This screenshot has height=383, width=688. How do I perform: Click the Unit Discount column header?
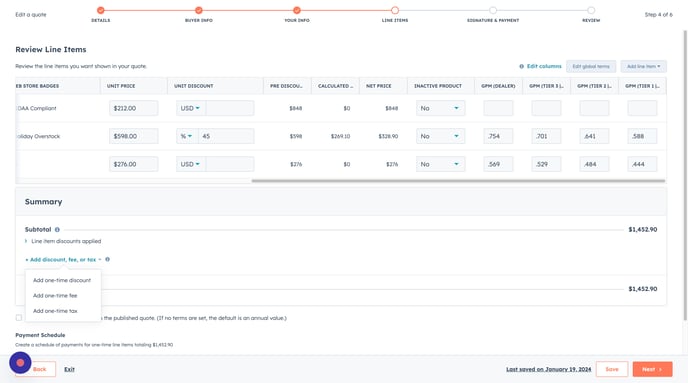click(x=215, y=86)
